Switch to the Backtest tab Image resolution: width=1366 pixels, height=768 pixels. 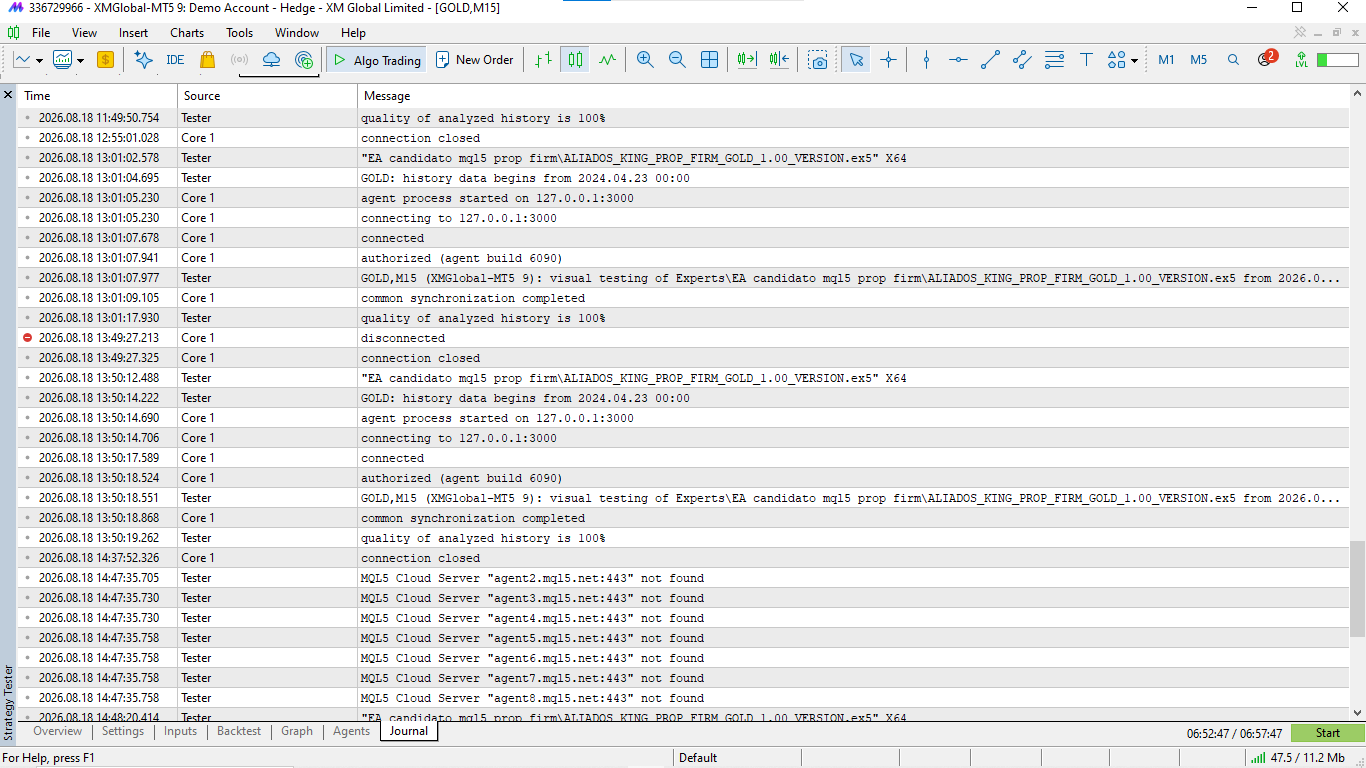[239, 731]
